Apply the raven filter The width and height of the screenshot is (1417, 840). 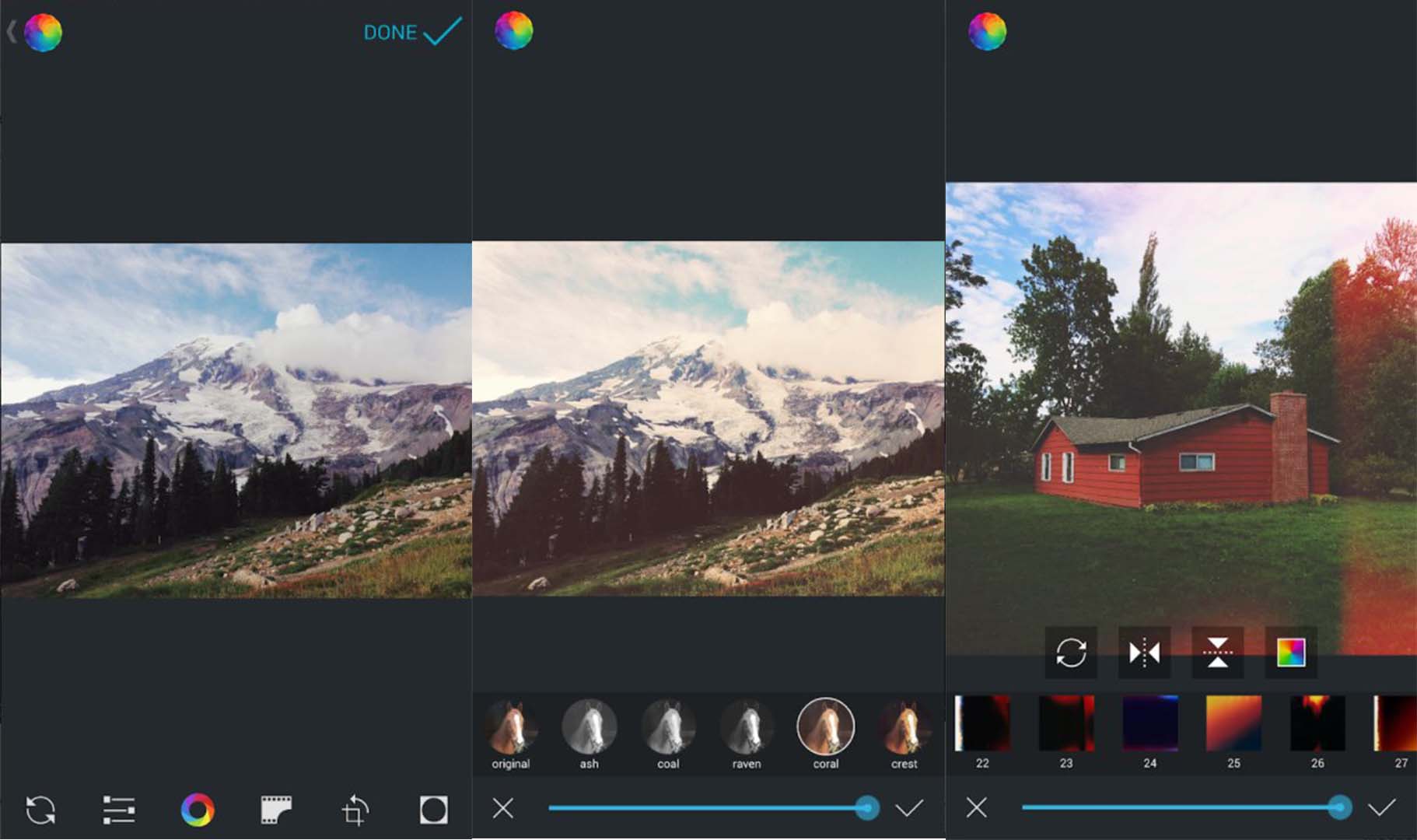coord(747,727)
